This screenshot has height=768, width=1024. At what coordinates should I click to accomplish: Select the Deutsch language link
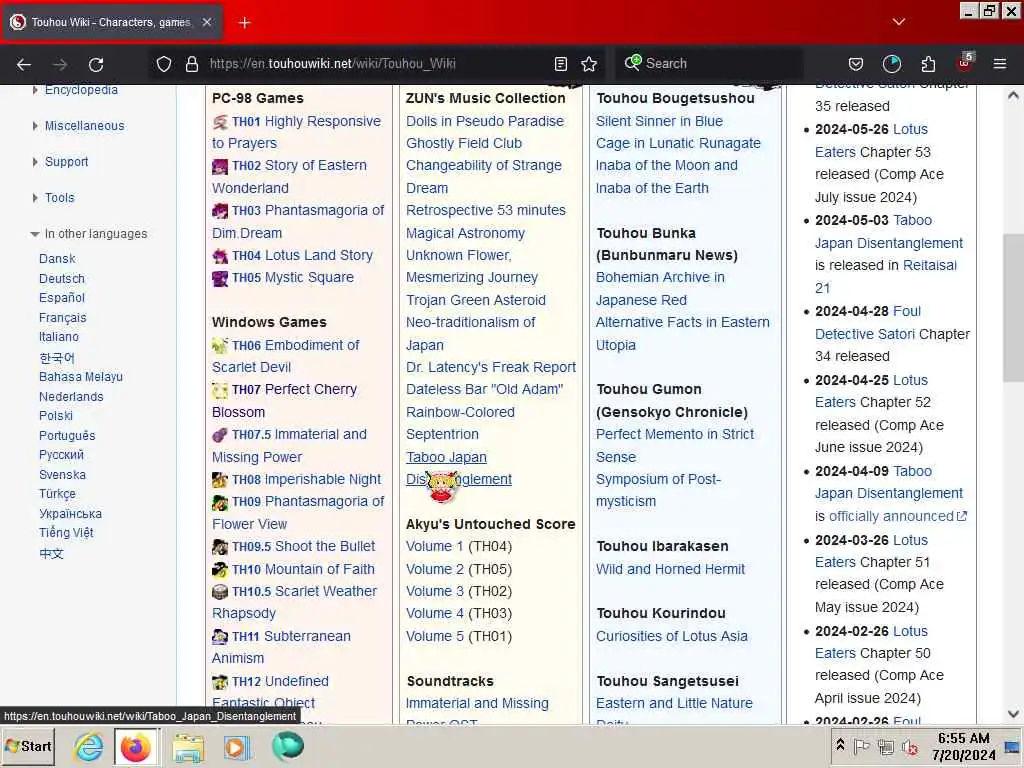pyautogui.click(x=62, y=279)
